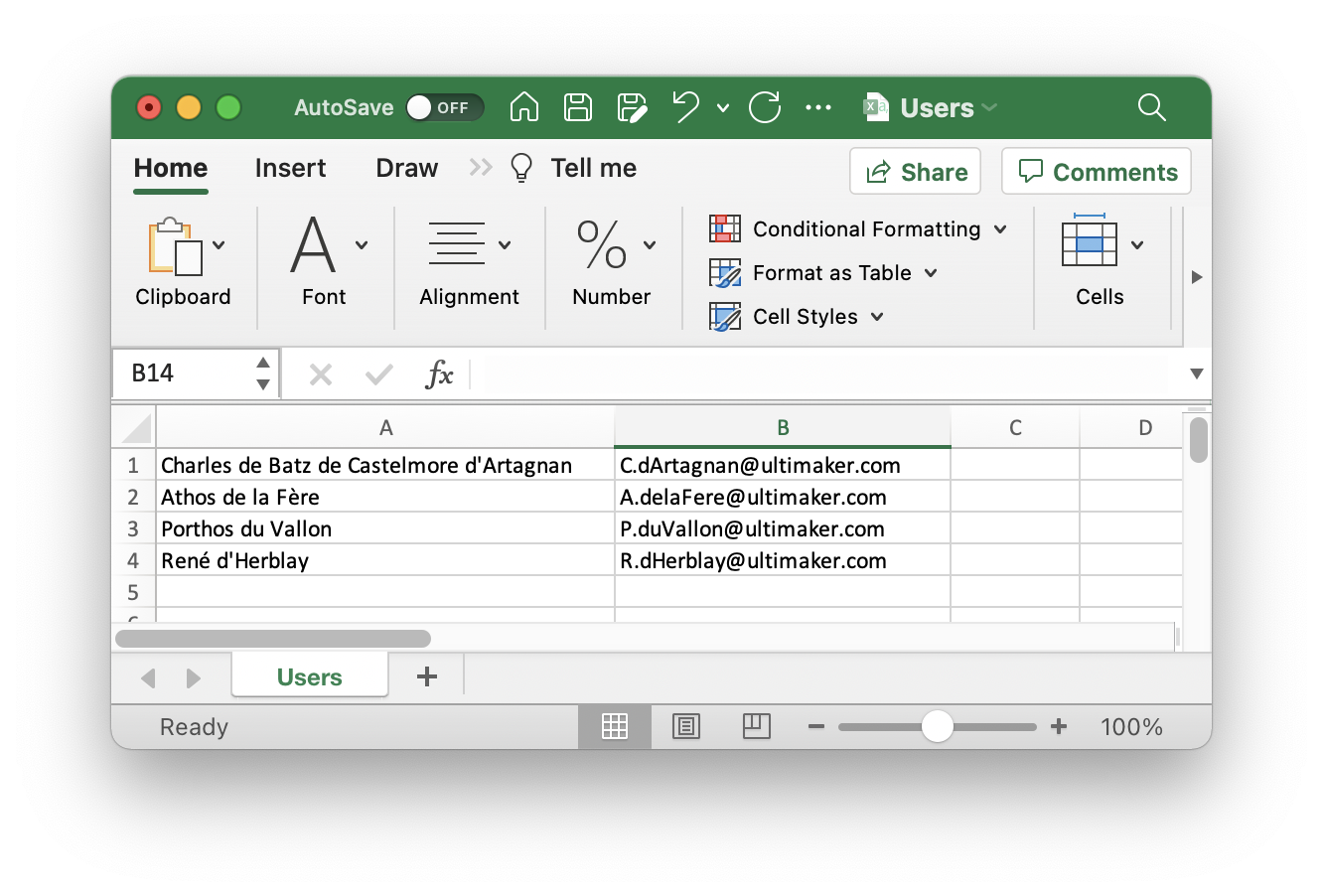The height and width of the screenshot is (896, 1323).
Task: Switch to the Insert ribbon tab
Action: [290, 168]
